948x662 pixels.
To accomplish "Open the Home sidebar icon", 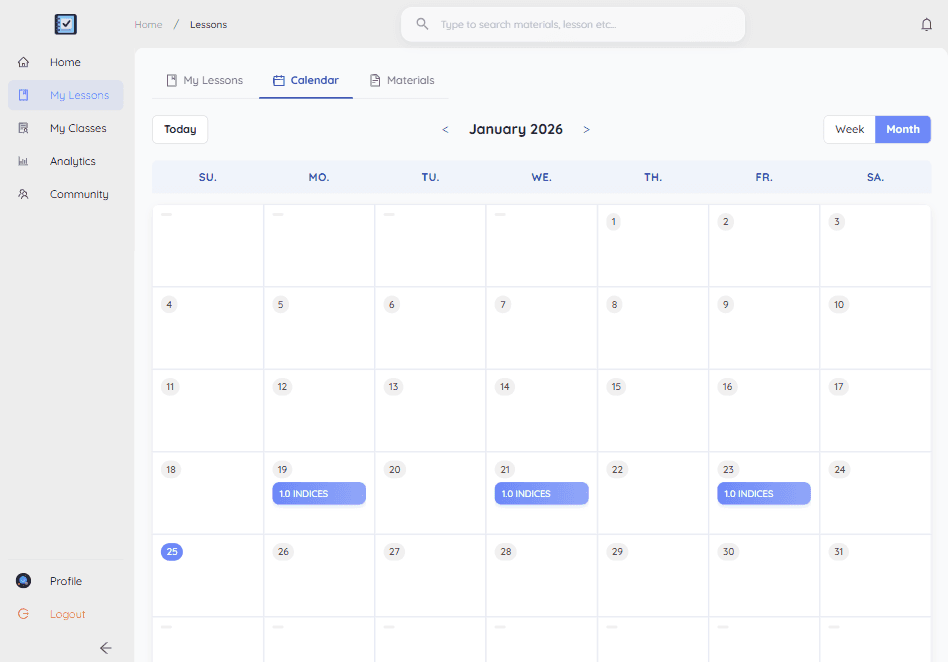I will click(23, 61).
